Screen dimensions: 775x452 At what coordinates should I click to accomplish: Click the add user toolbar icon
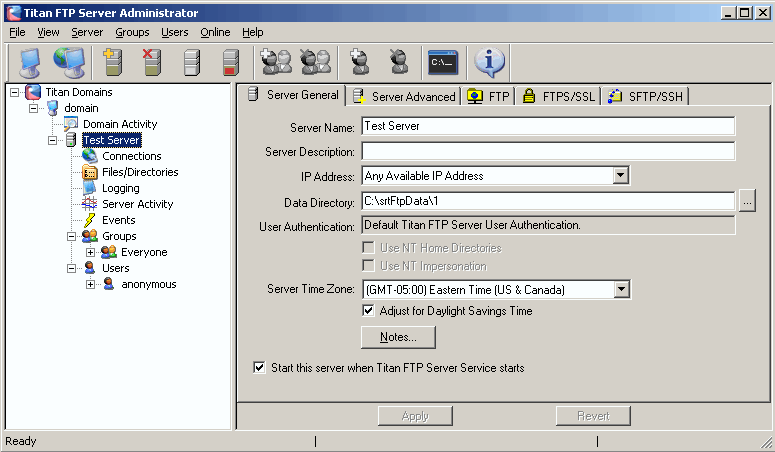360,62
